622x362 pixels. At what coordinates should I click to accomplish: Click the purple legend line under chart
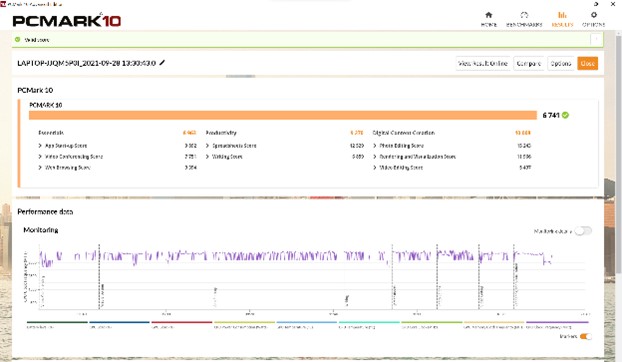[557, 322]
